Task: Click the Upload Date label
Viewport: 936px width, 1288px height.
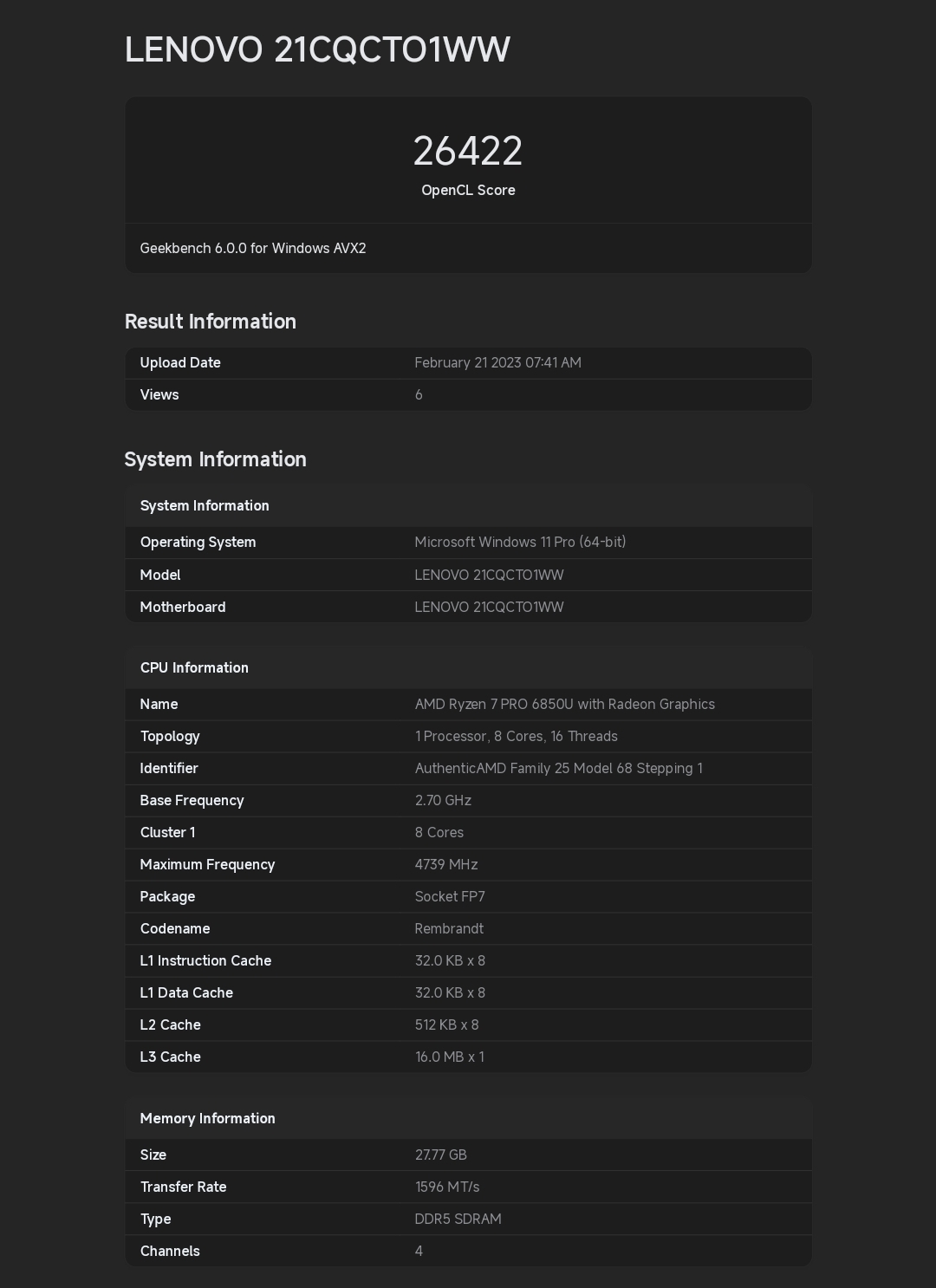Action: tap(180, 362)
